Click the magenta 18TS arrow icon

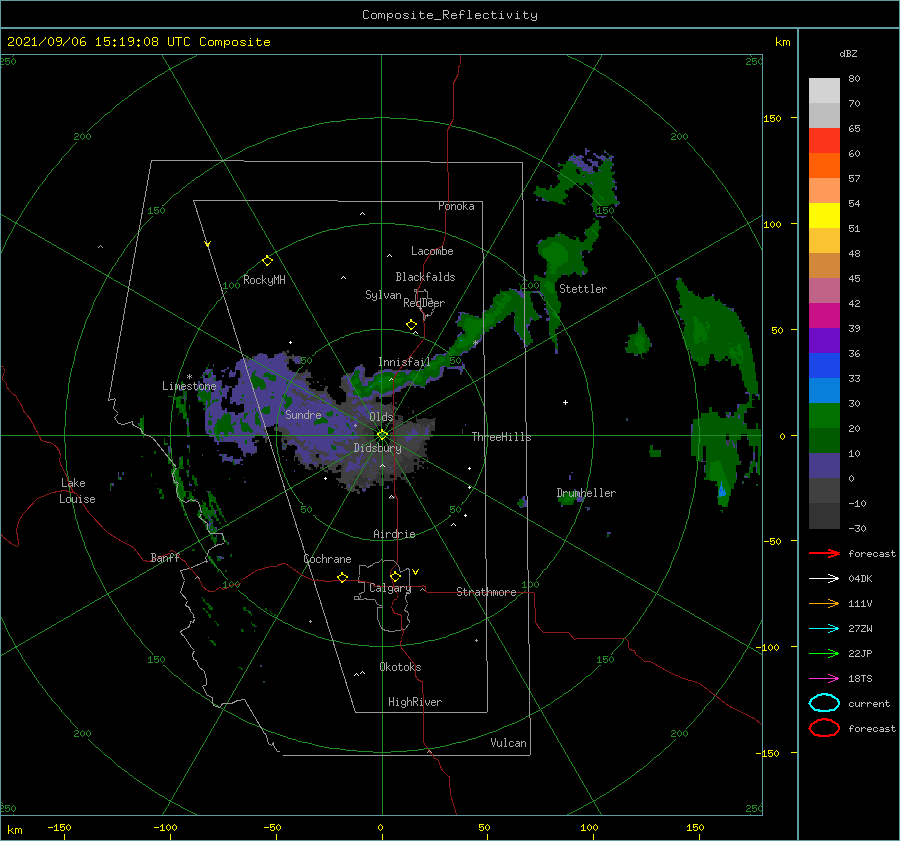coord(824,679)
